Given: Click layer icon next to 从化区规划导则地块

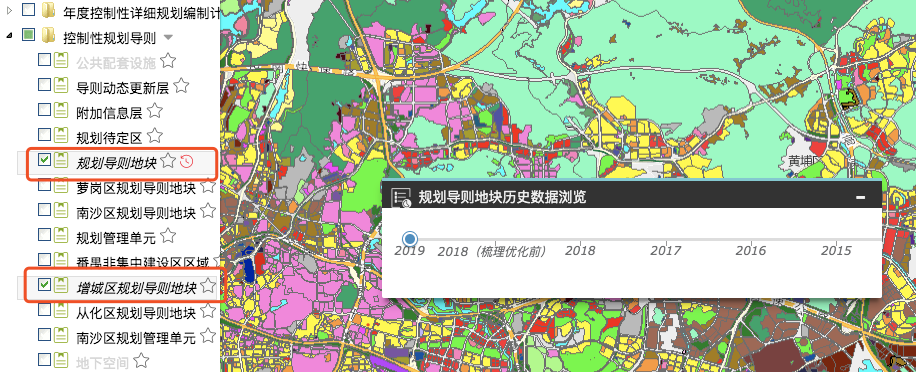Looking at the screenshot, I should 61,311.
